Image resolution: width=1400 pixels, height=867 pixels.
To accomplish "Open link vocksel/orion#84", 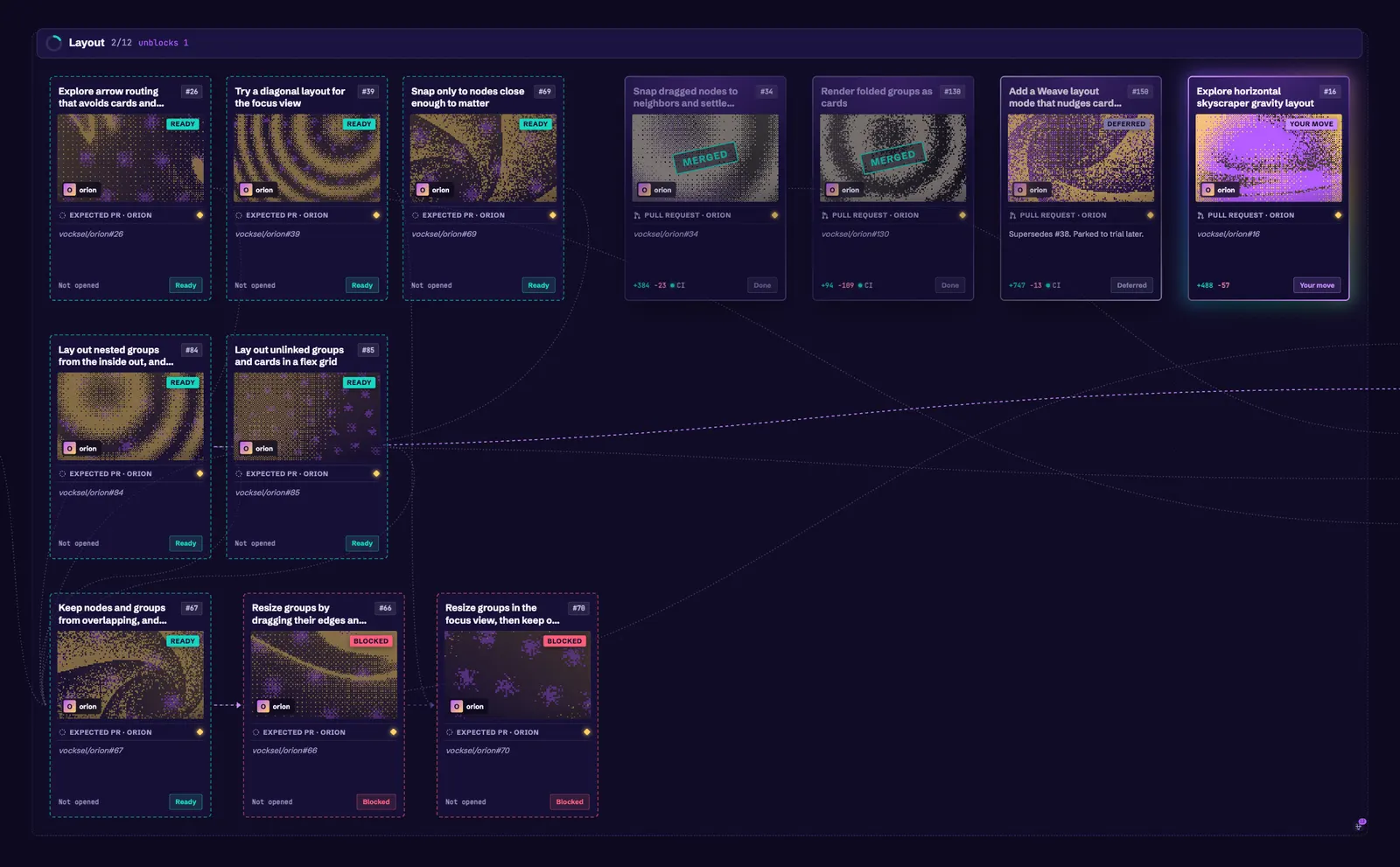I will tap(91, 493).
